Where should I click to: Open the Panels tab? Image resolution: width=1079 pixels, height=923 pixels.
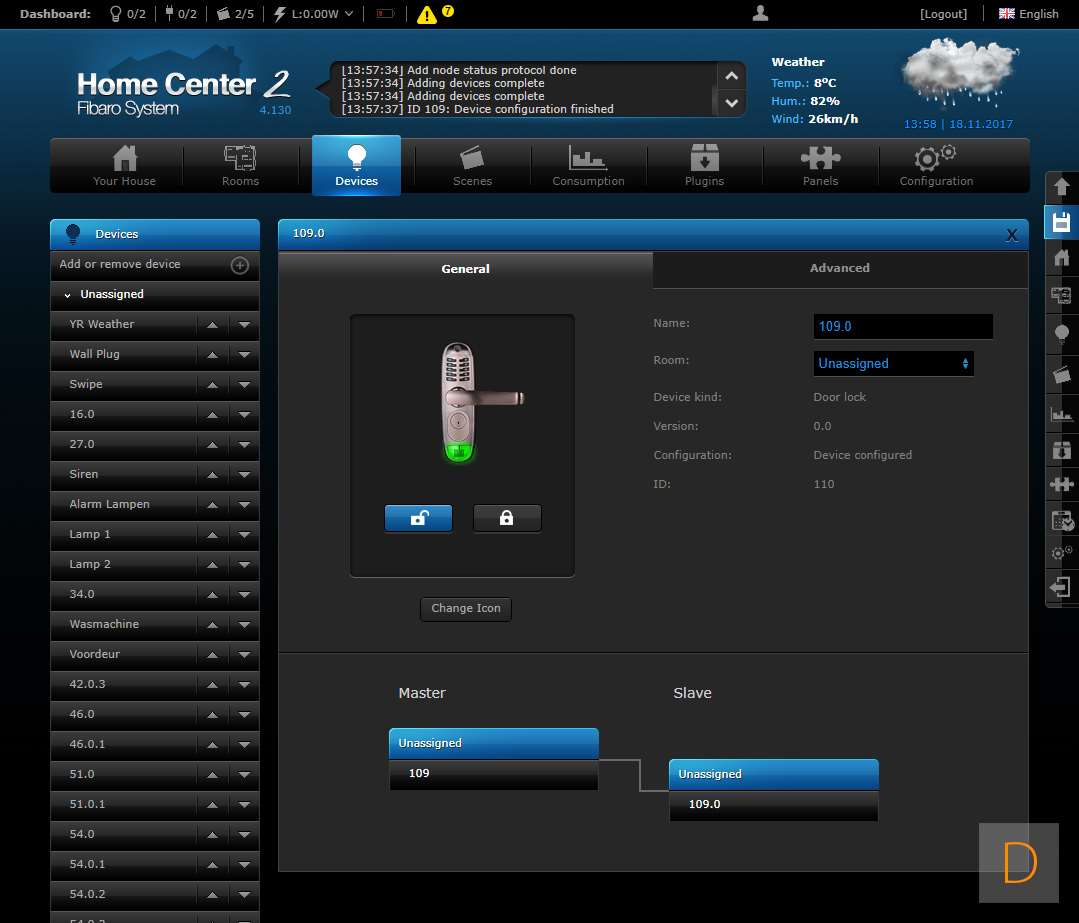pos(820,166)
